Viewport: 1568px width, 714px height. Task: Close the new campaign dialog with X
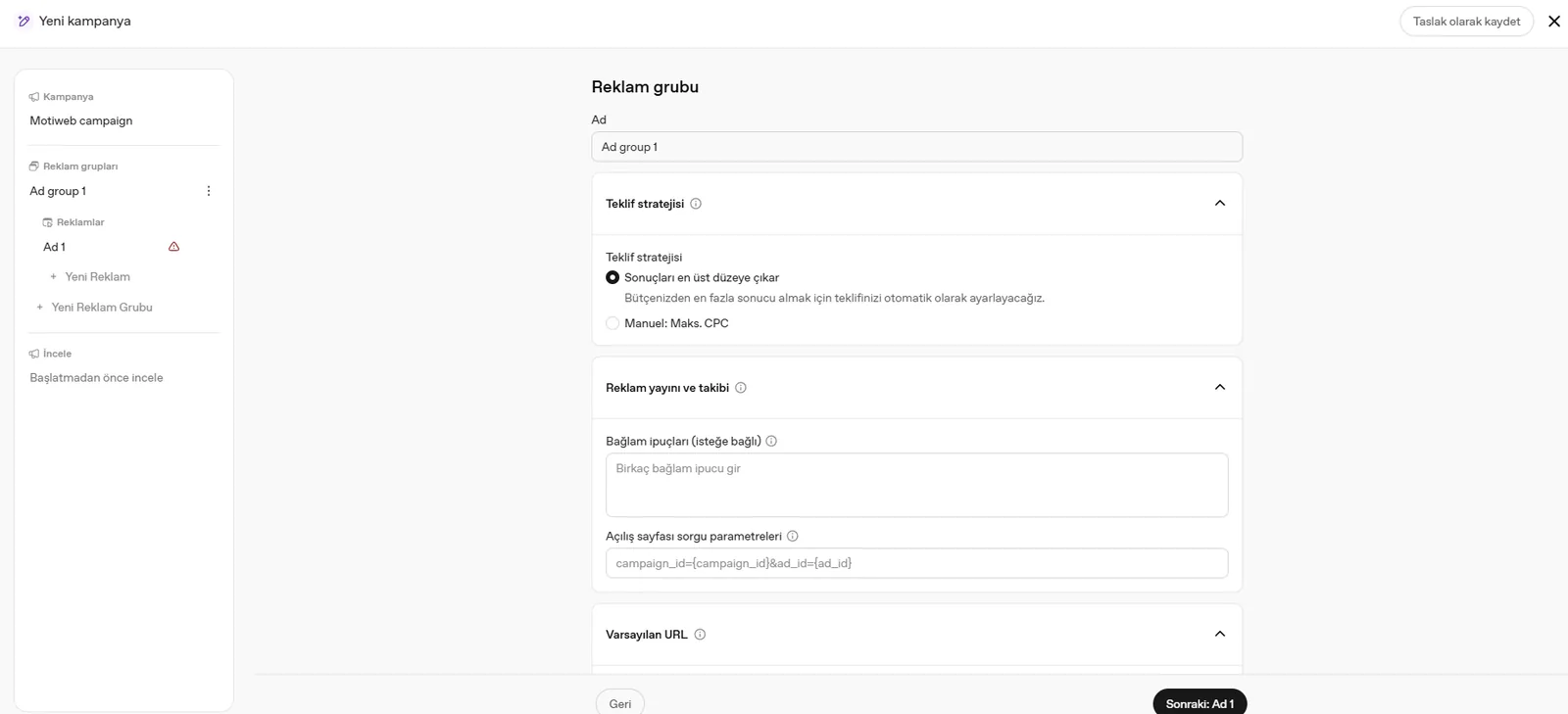pyautogui.click(x=1554, y=21)
